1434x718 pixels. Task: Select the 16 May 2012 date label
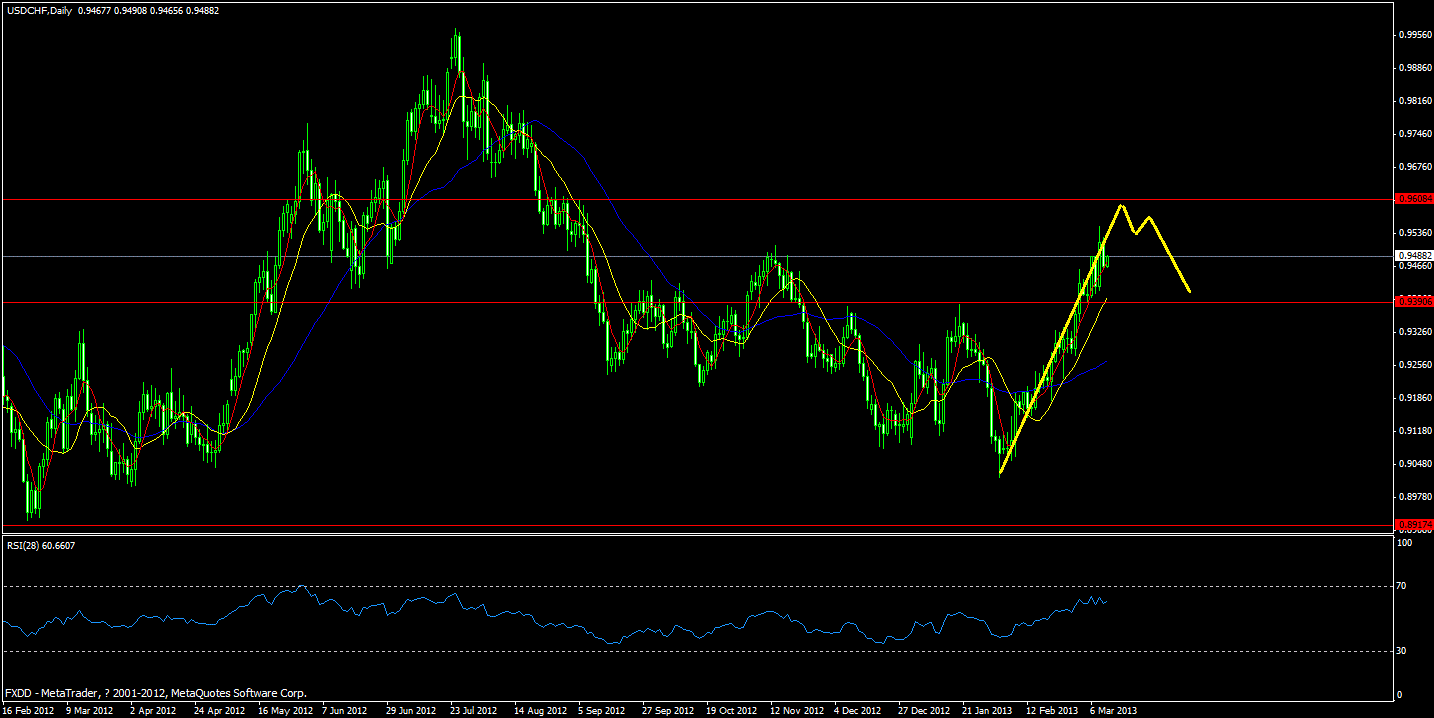click(285, 710)
